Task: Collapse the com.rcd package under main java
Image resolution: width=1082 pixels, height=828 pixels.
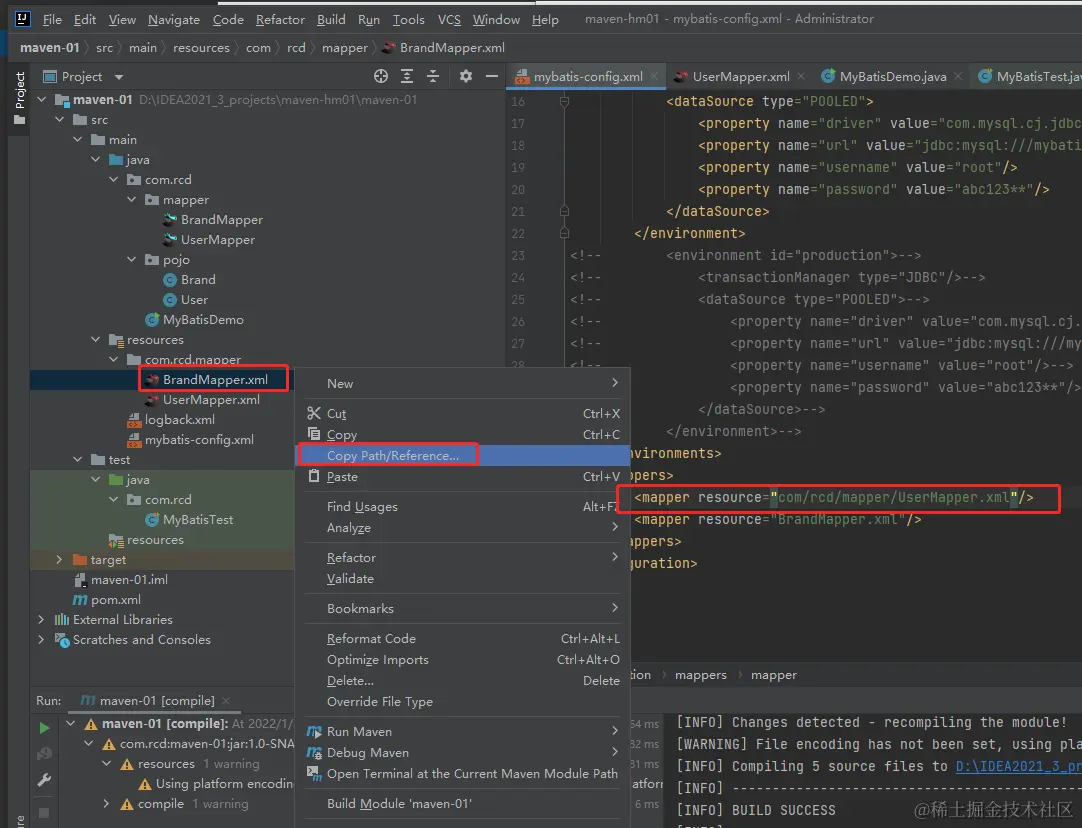Action: 114,179
